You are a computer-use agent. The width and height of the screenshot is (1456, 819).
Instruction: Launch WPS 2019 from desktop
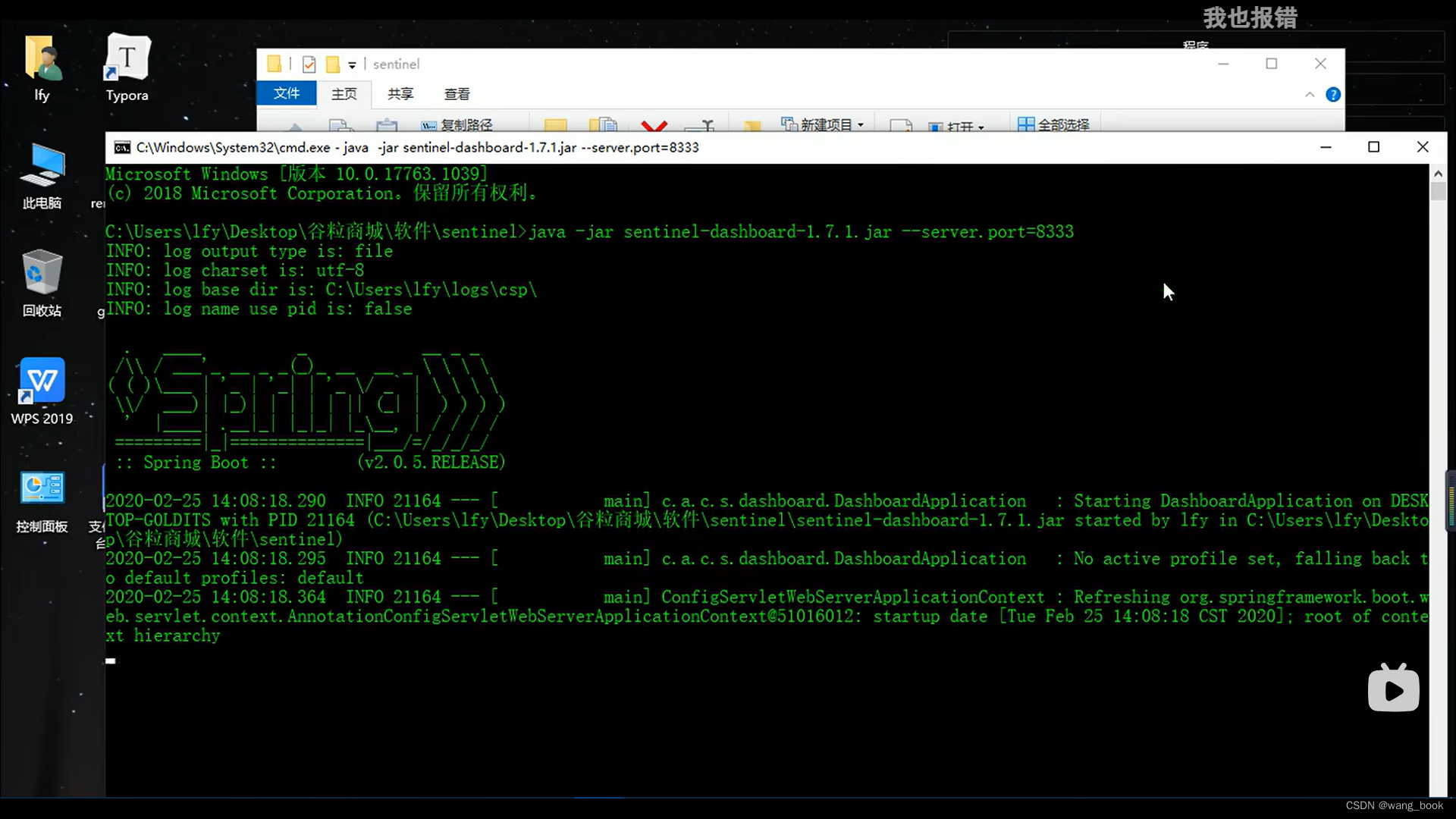click(42, 381)
